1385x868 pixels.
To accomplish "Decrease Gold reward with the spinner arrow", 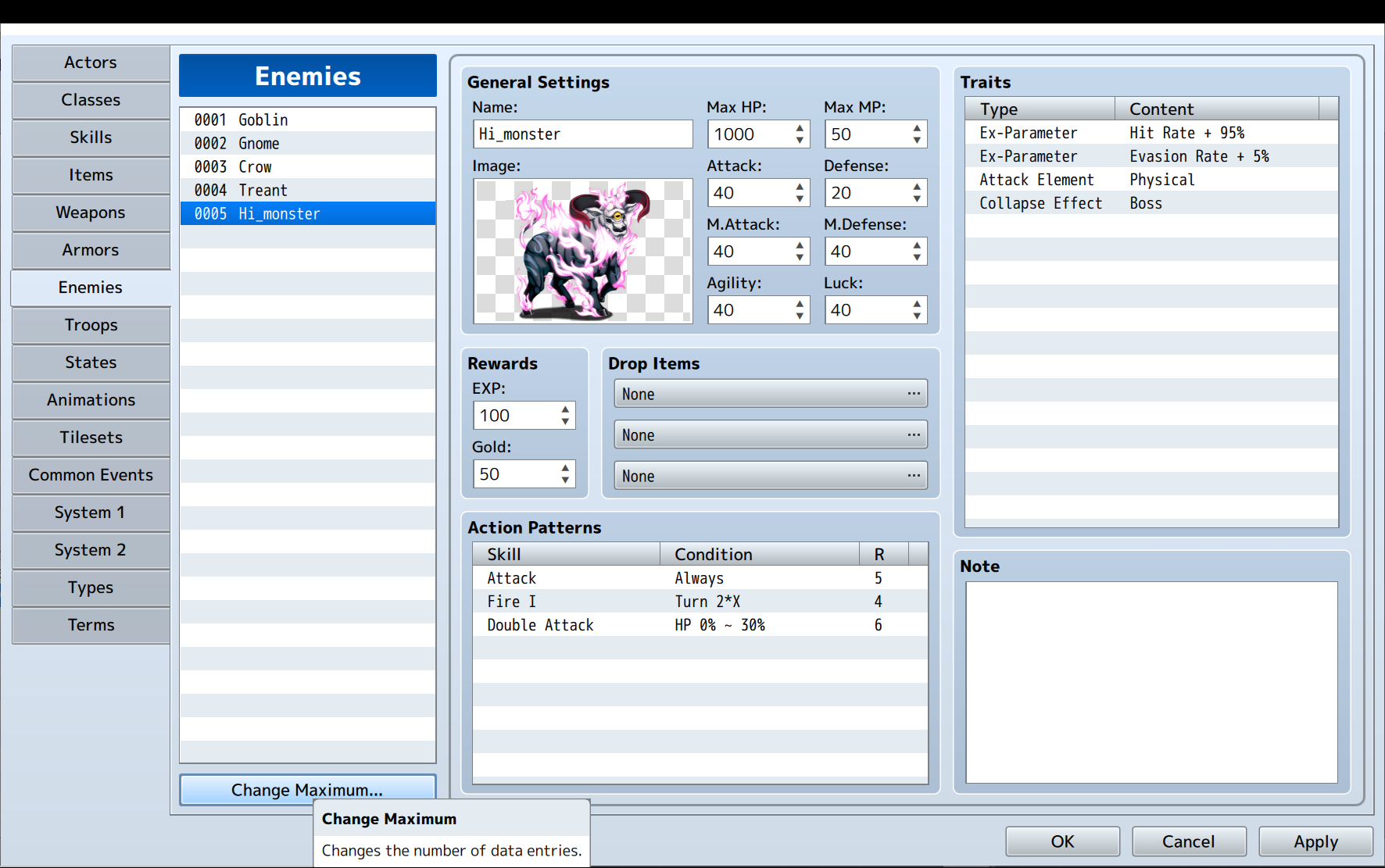I will point(564,479).
